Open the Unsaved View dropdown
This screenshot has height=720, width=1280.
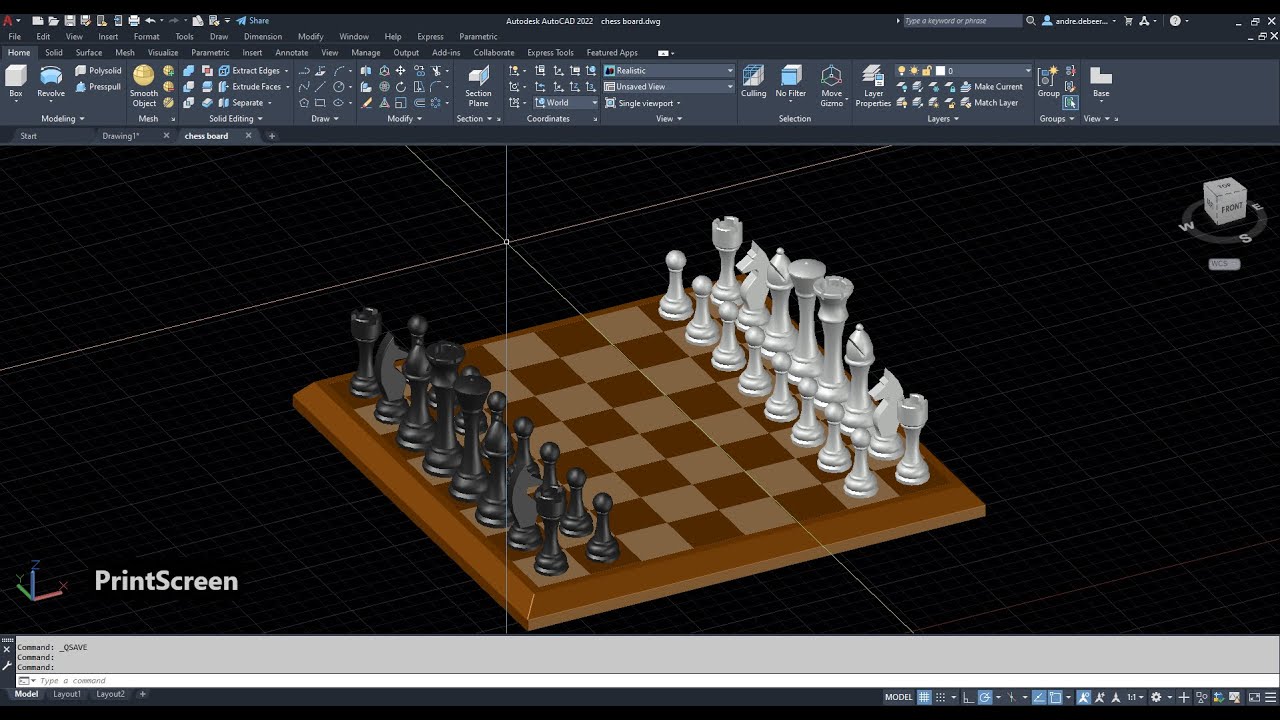click(x=668, y=87)
